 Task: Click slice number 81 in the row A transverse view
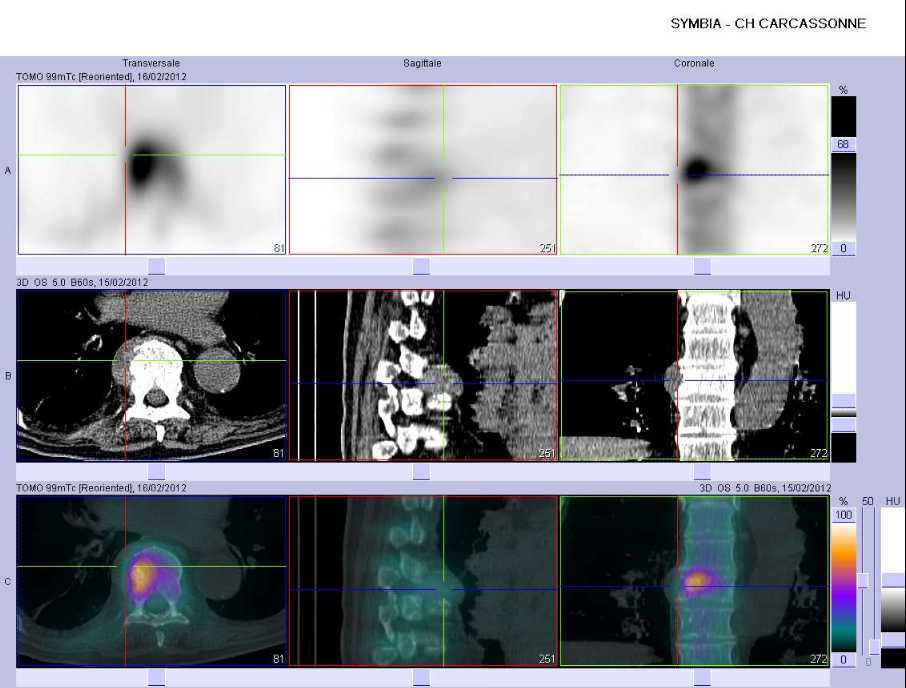(279, 248)
